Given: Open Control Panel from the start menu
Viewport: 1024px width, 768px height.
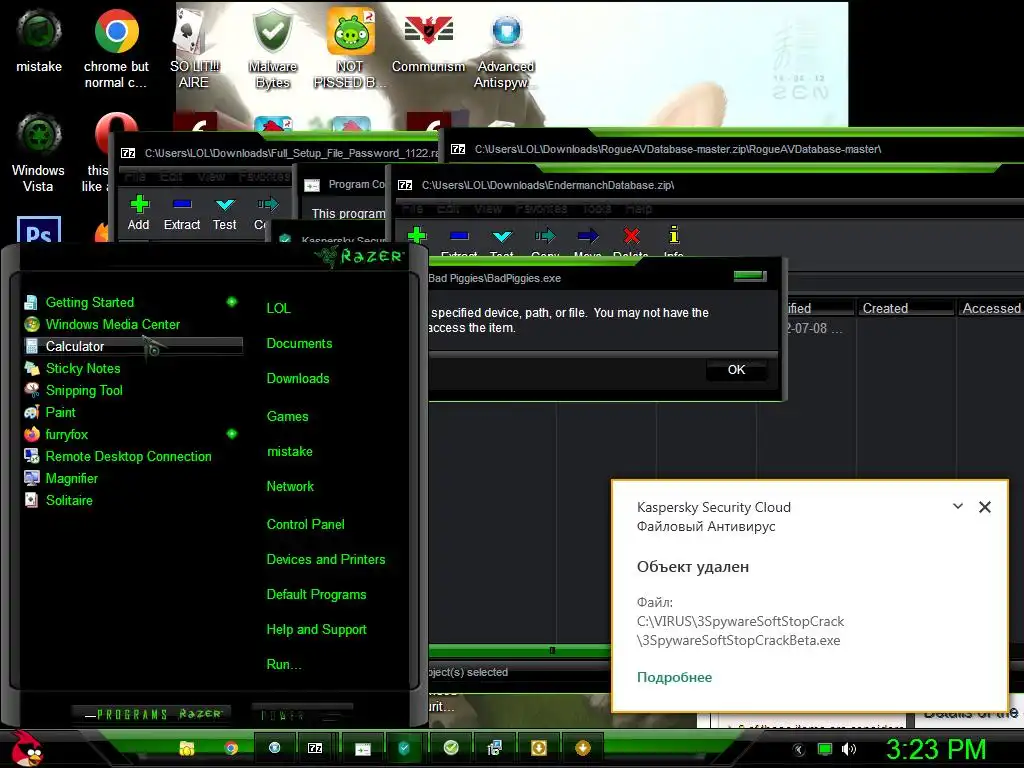Looking at the screenshot, I should coord(305,524).
